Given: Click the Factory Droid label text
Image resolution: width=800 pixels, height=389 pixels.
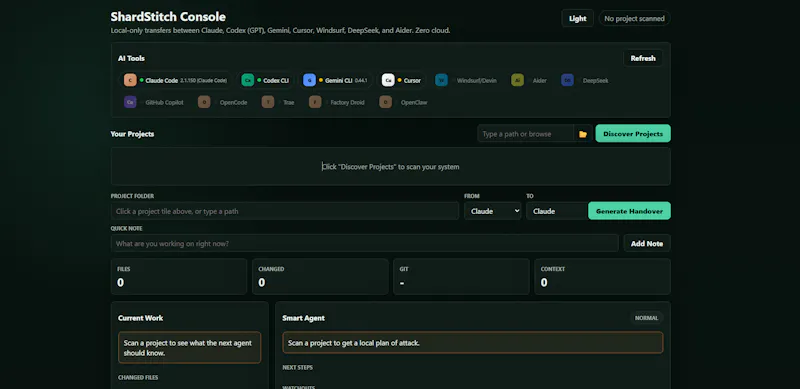Looking at the screenshot, I should click(347, 103).
